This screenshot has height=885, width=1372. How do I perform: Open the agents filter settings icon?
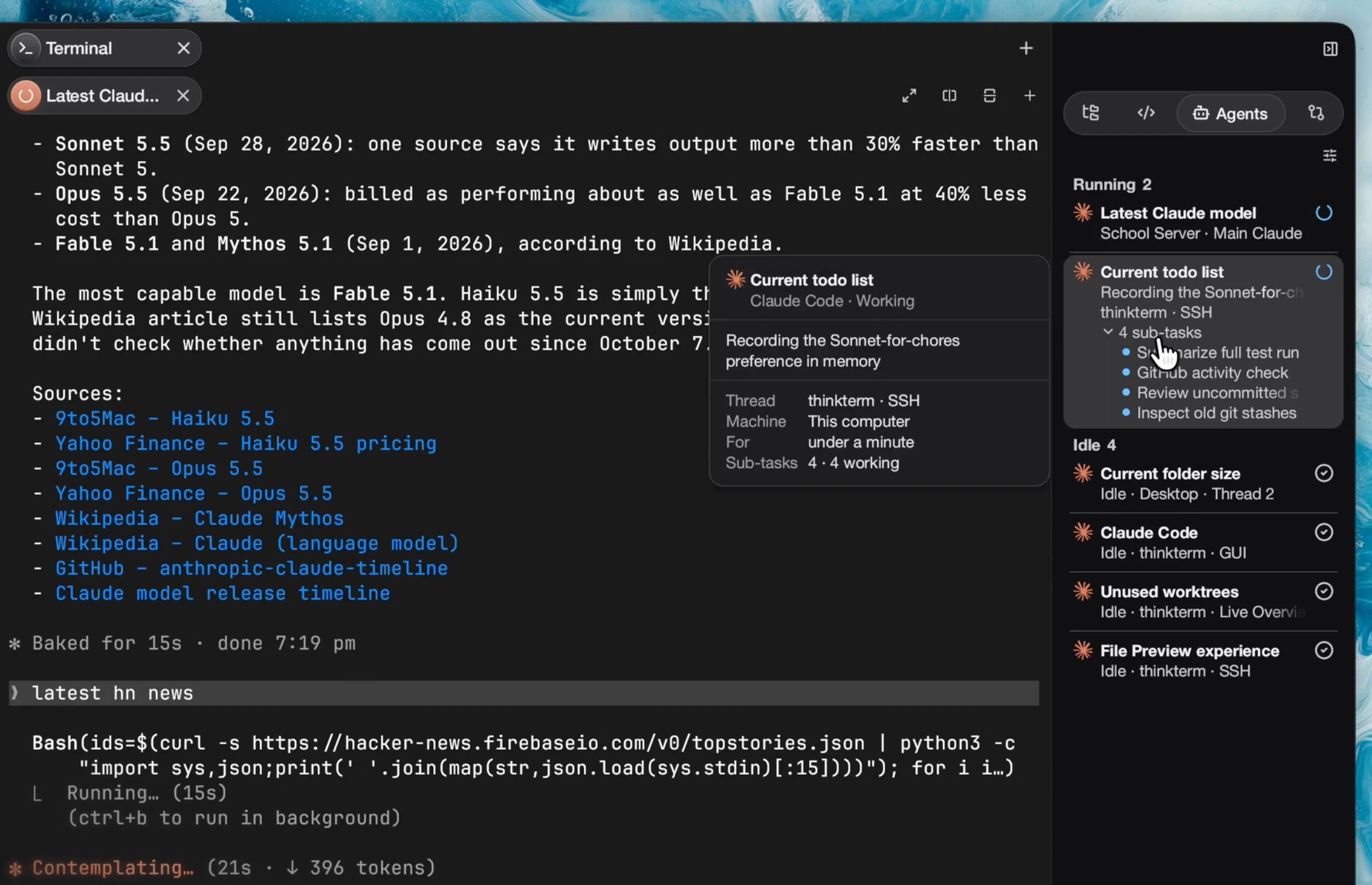point(1330,156)
